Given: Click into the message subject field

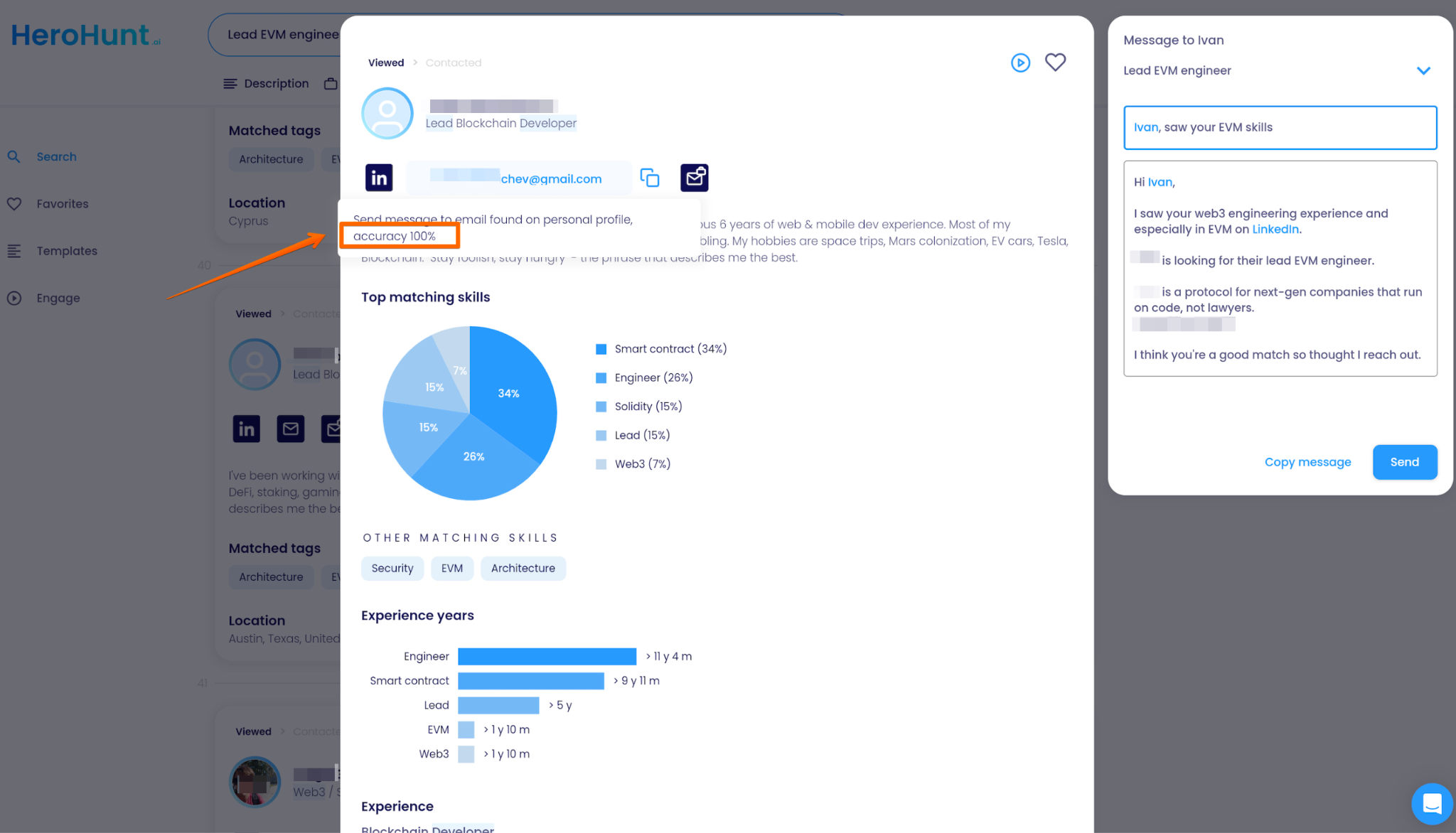Looking at the screenshot, I should [x=1280, y=128].
